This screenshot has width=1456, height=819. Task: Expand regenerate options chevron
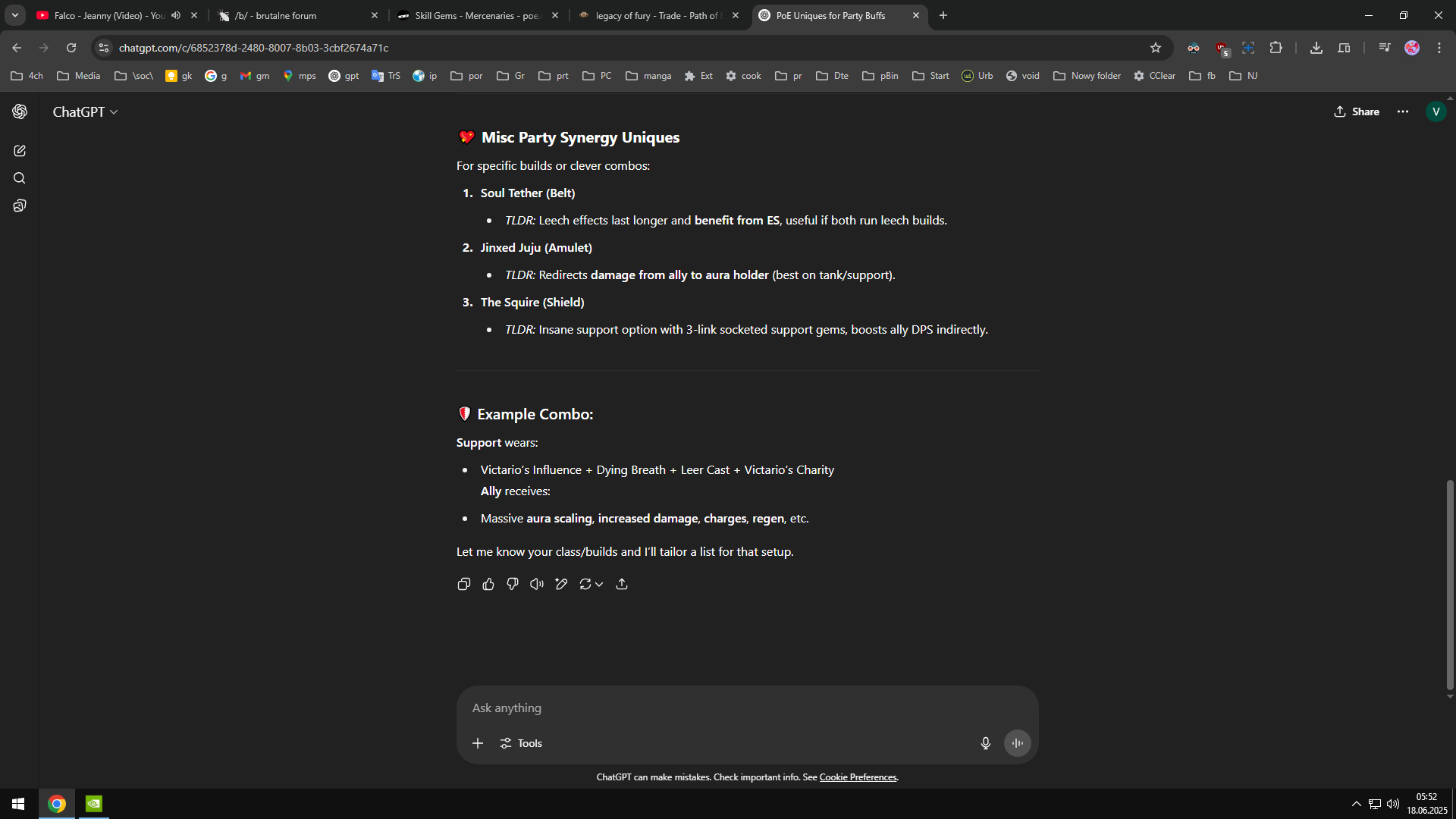pyautogui.click(x=599, y=584)
